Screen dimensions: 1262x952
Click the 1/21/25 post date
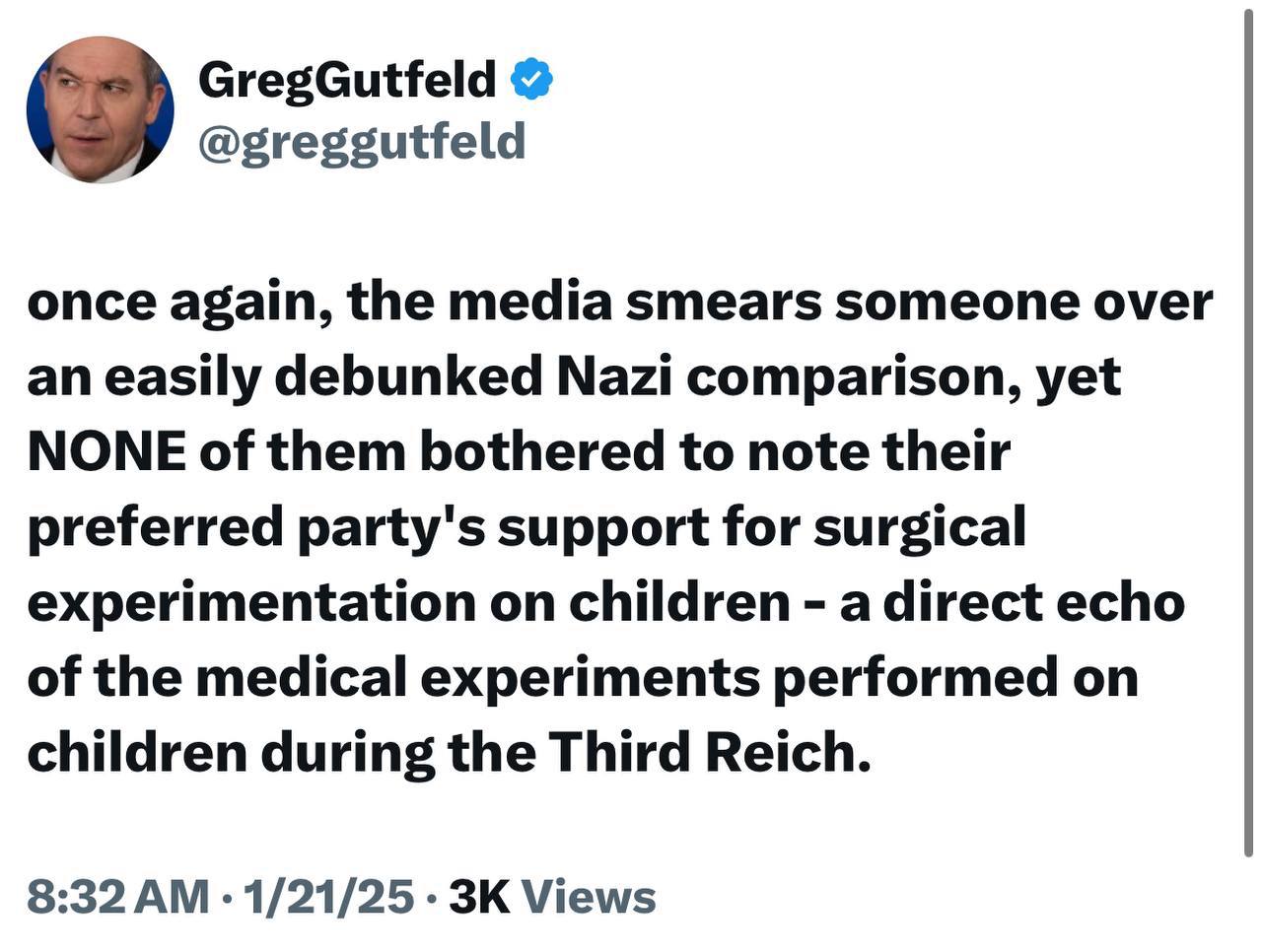point(329,897)
